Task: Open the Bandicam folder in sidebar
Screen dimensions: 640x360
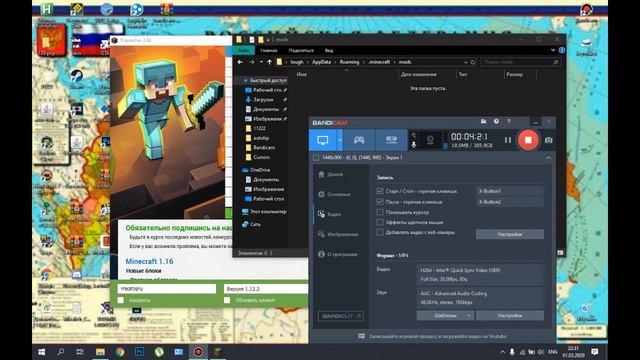Action: tap(264, 147)
